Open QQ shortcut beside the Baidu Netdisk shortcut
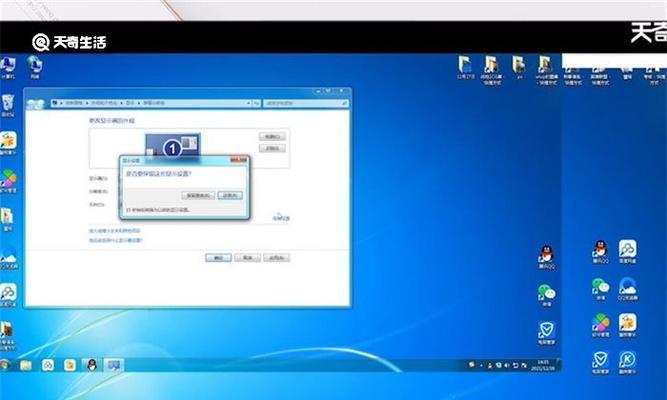 (x=600, y=251)
